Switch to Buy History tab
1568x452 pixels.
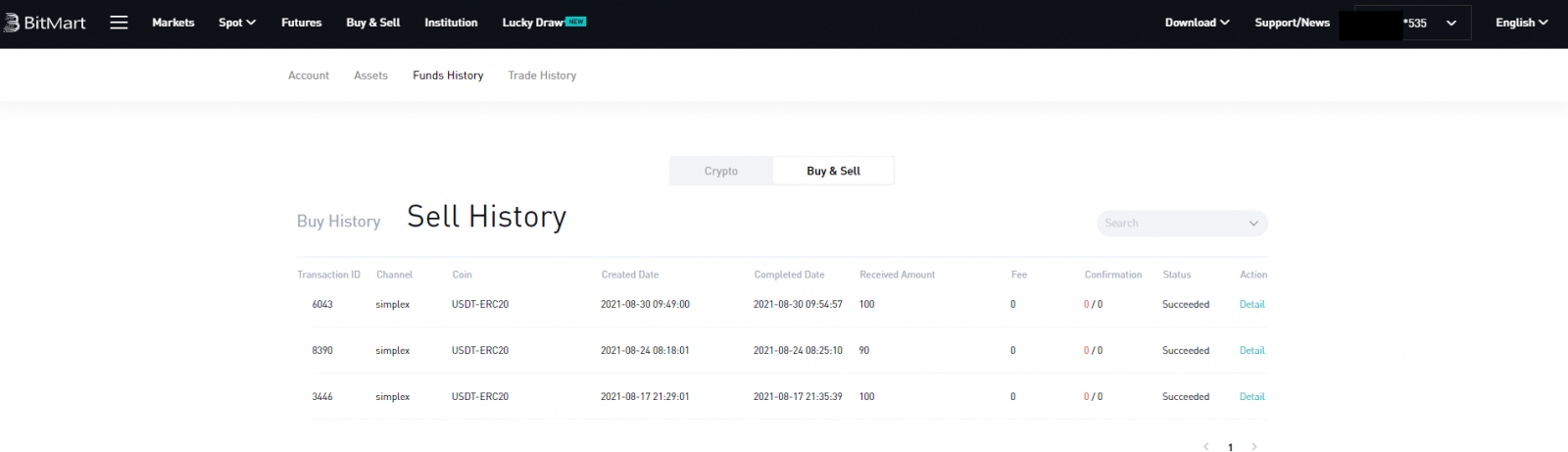pos(338,222)
